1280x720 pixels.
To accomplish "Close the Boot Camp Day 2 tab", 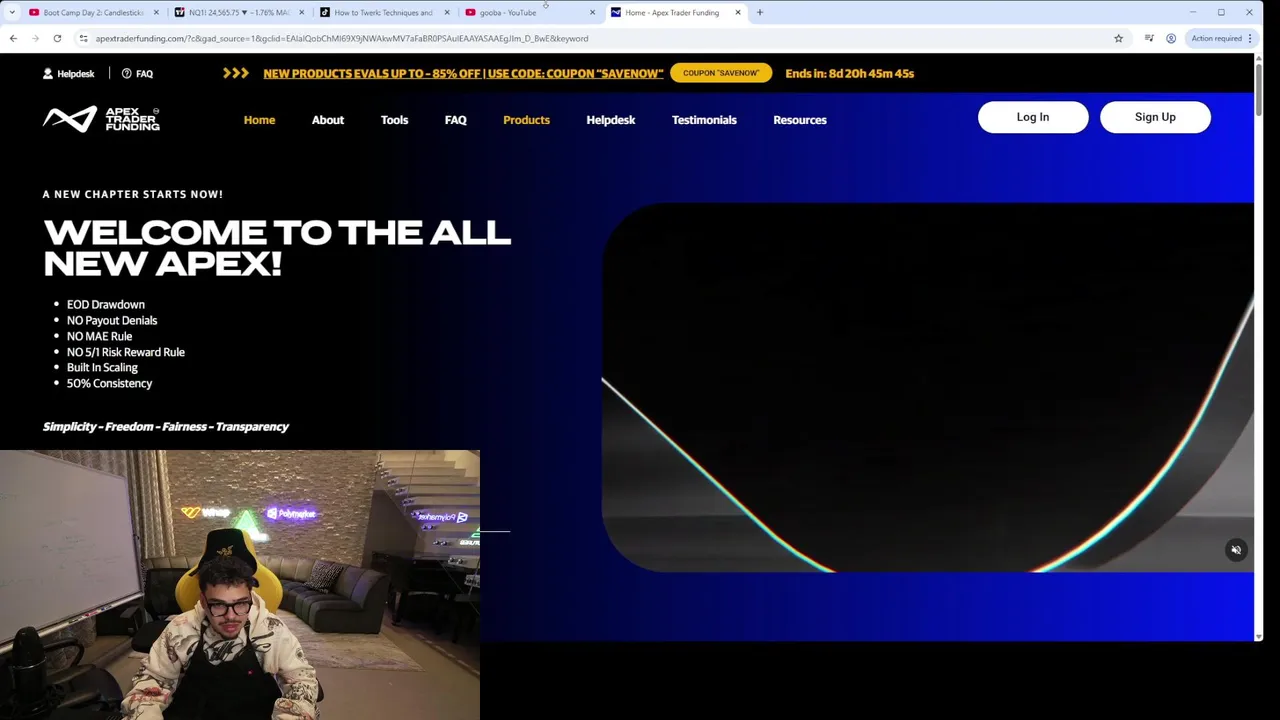I will pyautogui.click(x=156, y=12).
